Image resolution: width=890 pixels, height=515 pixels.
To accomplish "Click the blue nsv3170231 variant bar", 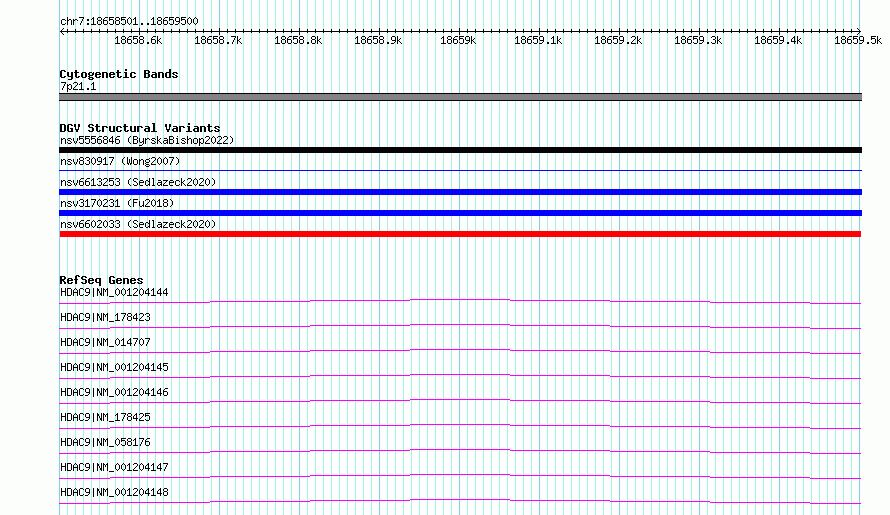I will pos(460,213).
